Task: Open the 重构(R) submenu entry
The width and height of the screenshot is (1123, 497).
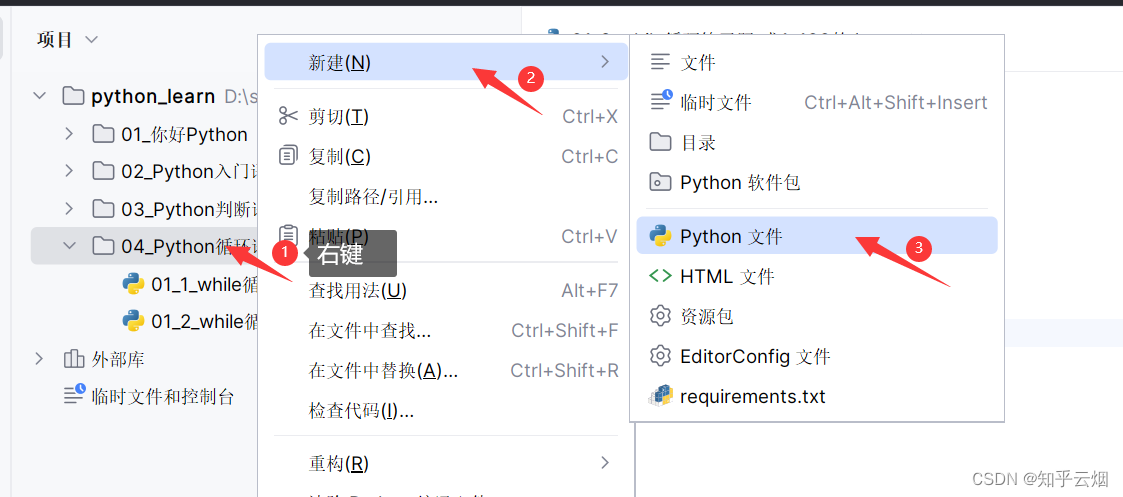Action: coord(446,463)
